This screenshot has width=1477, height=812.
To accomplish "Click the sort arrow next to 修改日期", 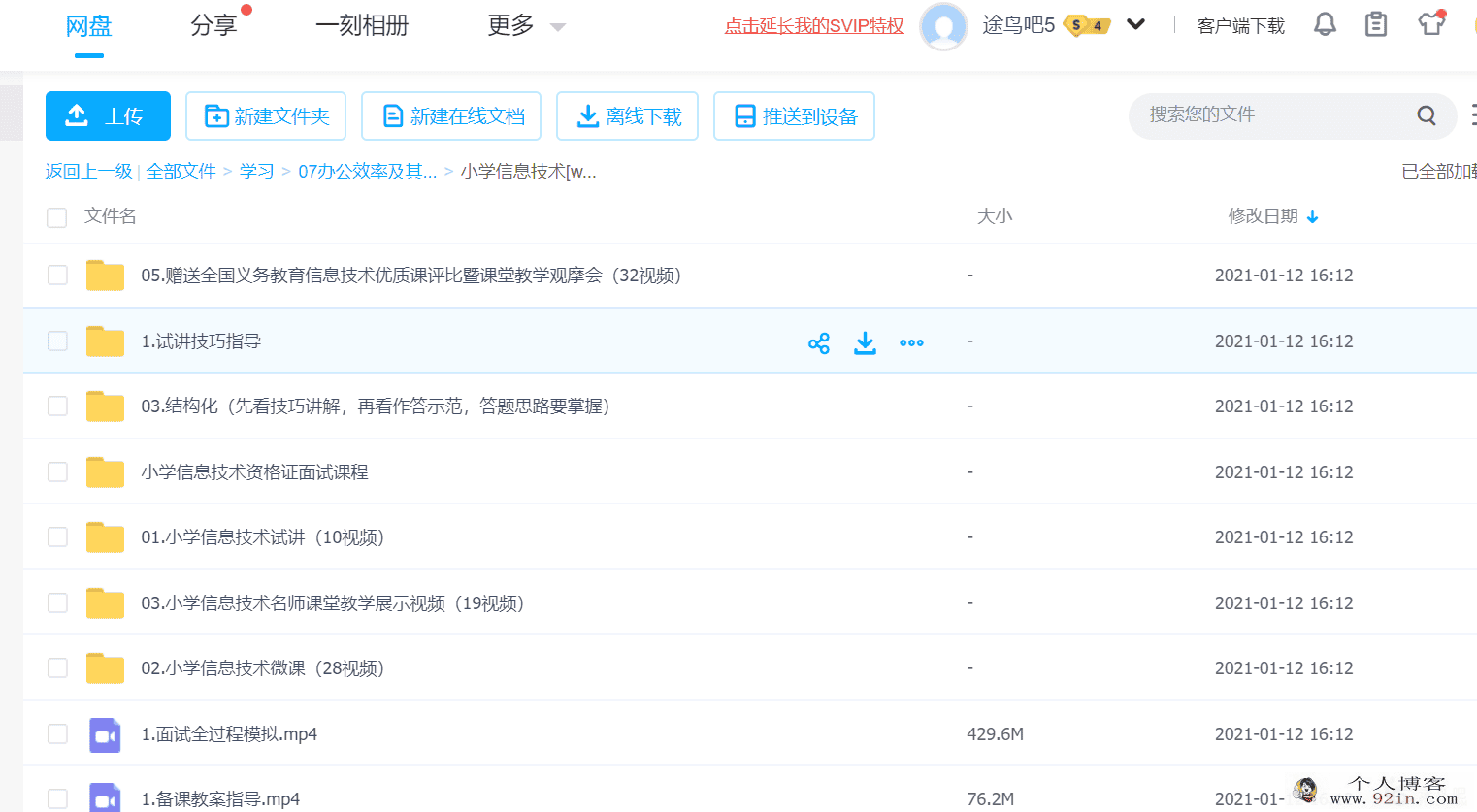I will (x=1313, y=216).
